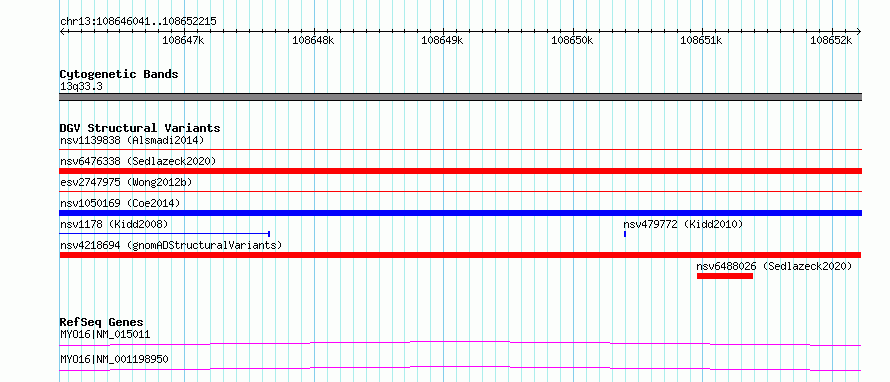Click the magenta MYO16 NM_015011 transcript line
Image resolution: width=890 pixels, height=382 pixels.
pyautogui.click(x=460, y=343)
